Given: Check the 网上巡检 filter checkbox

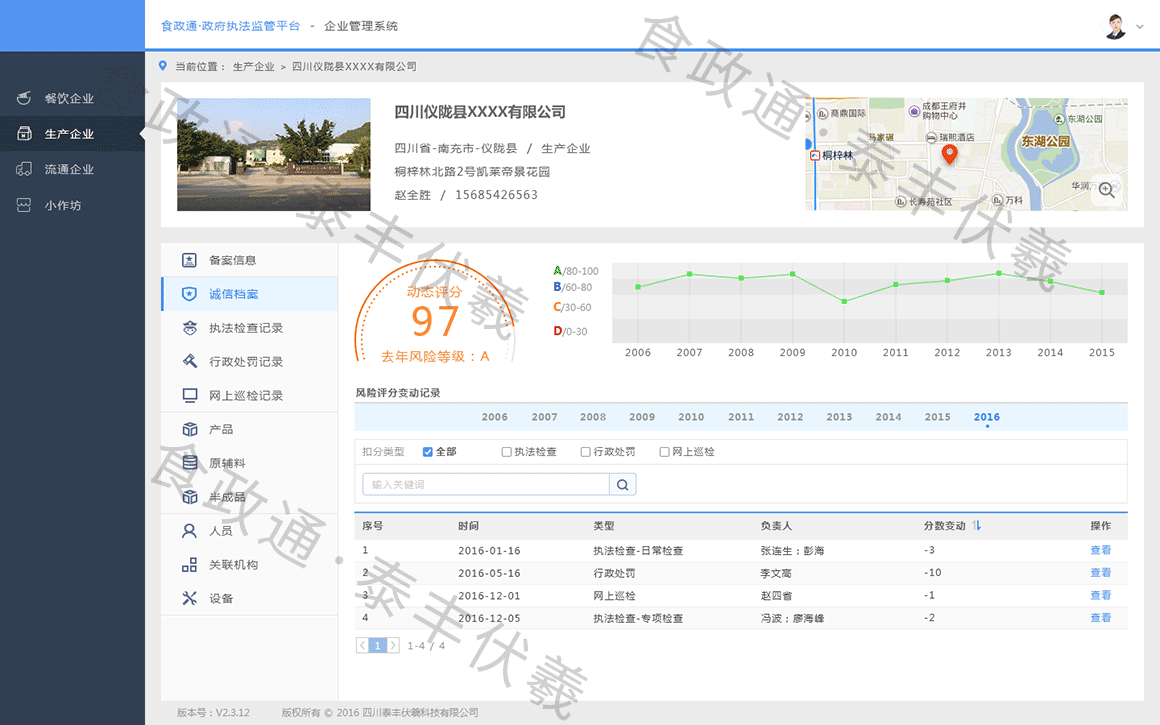Looking at the screenshot, I should pyautogui.click(x=664, y=452).
